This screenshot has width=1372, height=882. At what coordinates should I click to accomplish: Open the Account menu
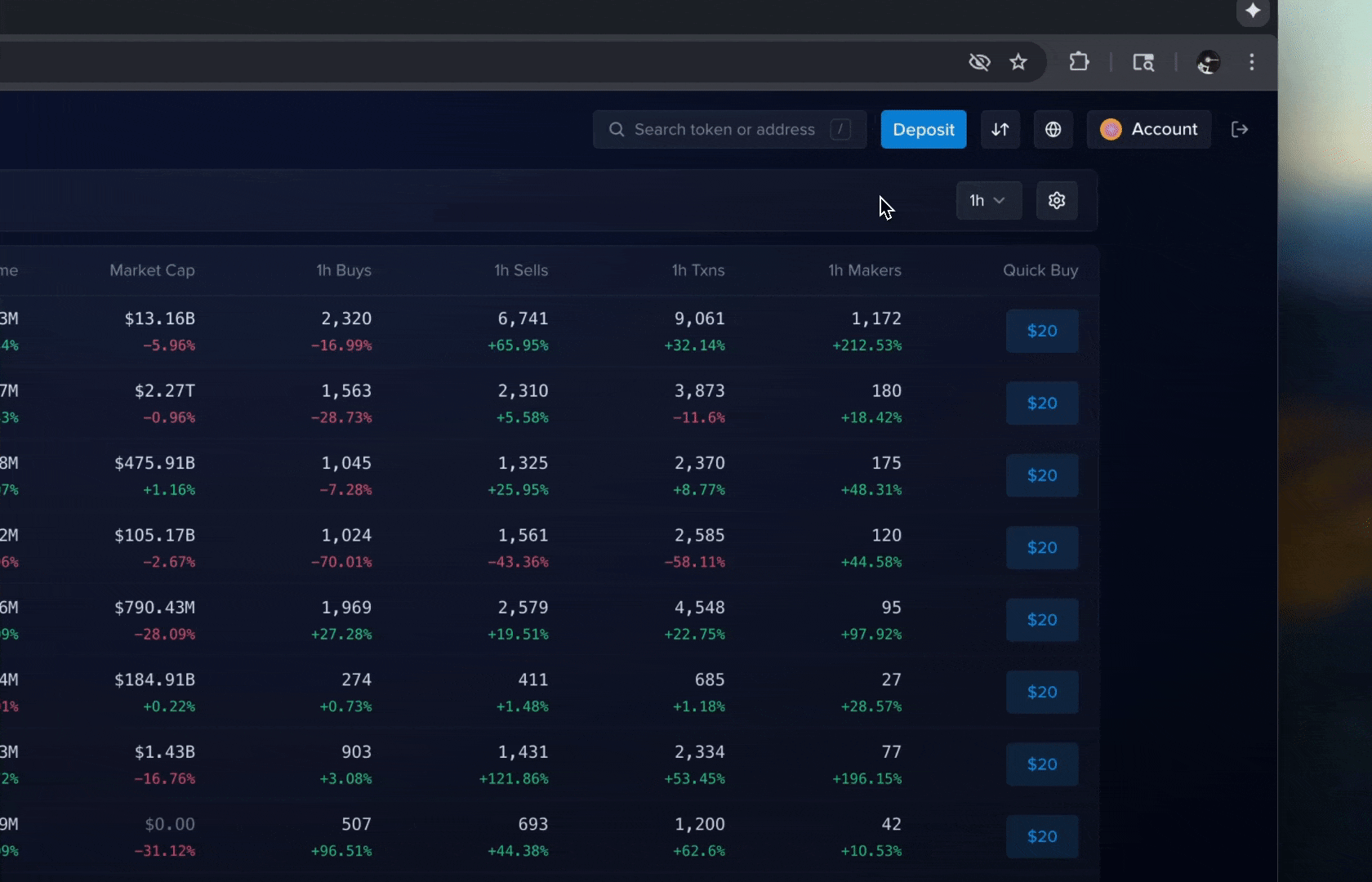[x=1149, y=130]
